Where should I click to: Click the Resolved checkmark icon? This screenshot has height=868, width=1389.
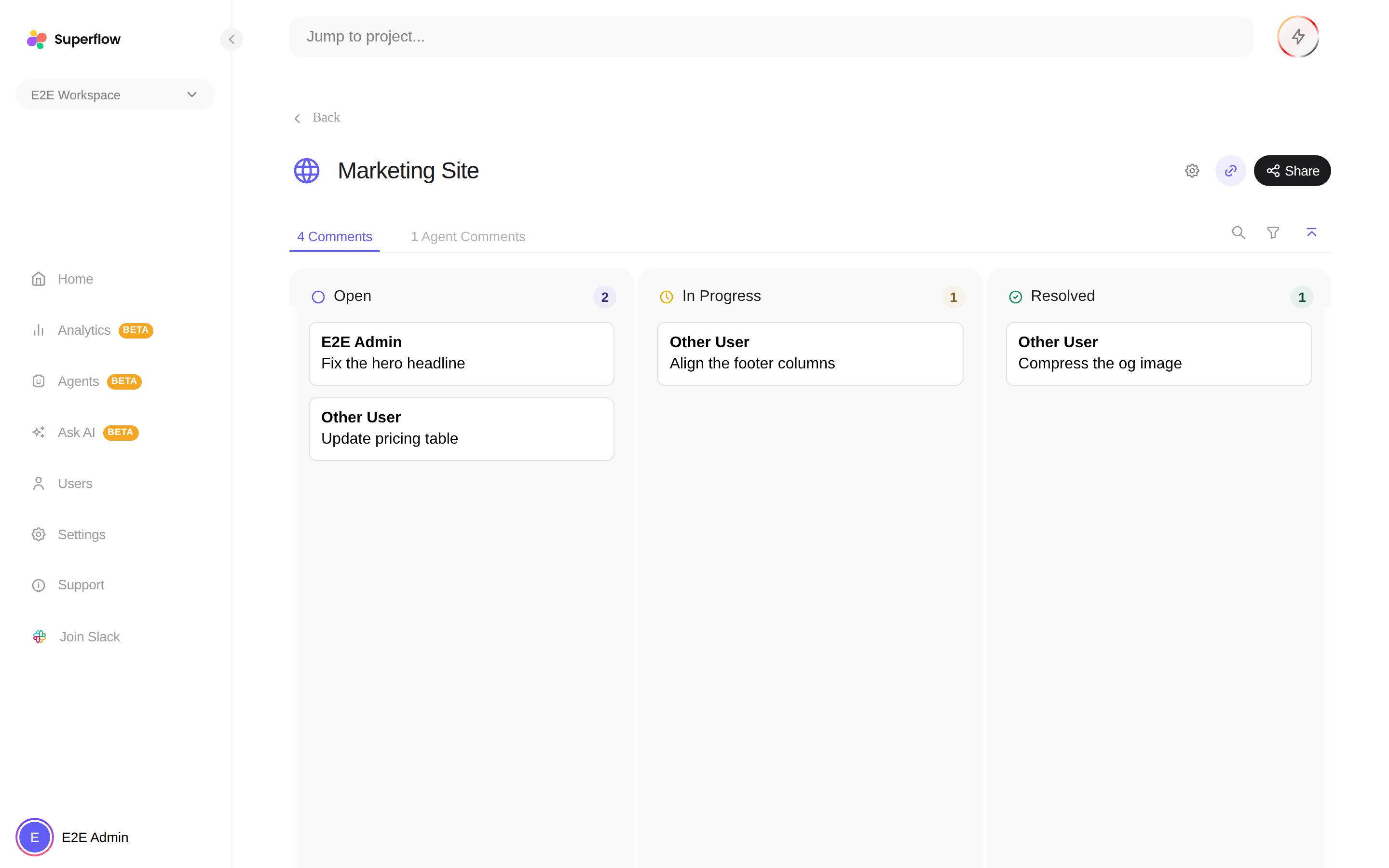click(1015, 297)
